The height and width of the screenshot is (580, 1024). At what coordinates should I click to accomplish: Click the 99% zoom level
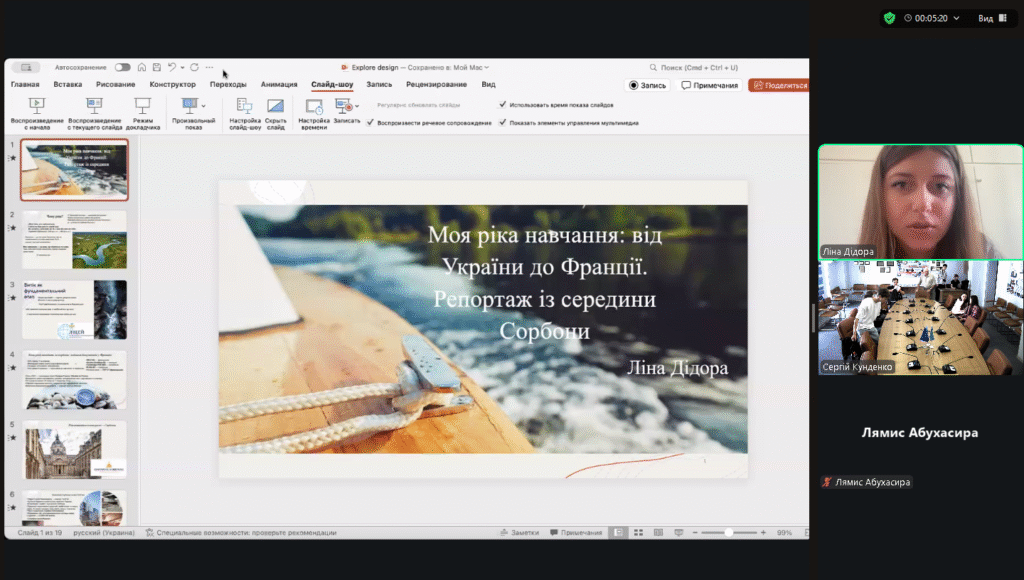pos(784,532)
